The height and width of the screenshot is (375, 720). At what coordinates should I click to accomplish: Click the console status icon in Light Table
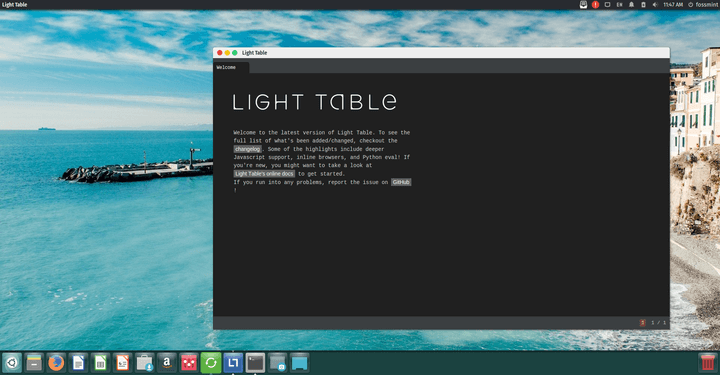coord(642,323)
